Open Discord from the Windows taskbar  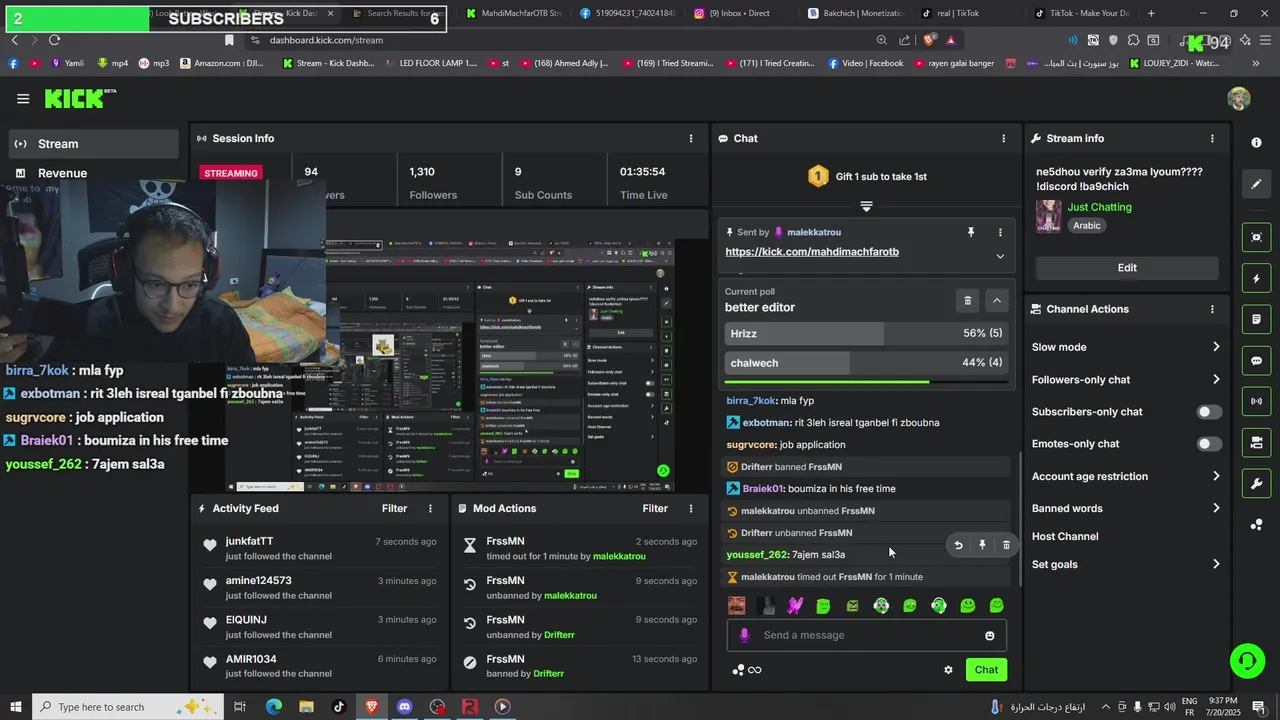pyautogui.click(x=405, y=707)
